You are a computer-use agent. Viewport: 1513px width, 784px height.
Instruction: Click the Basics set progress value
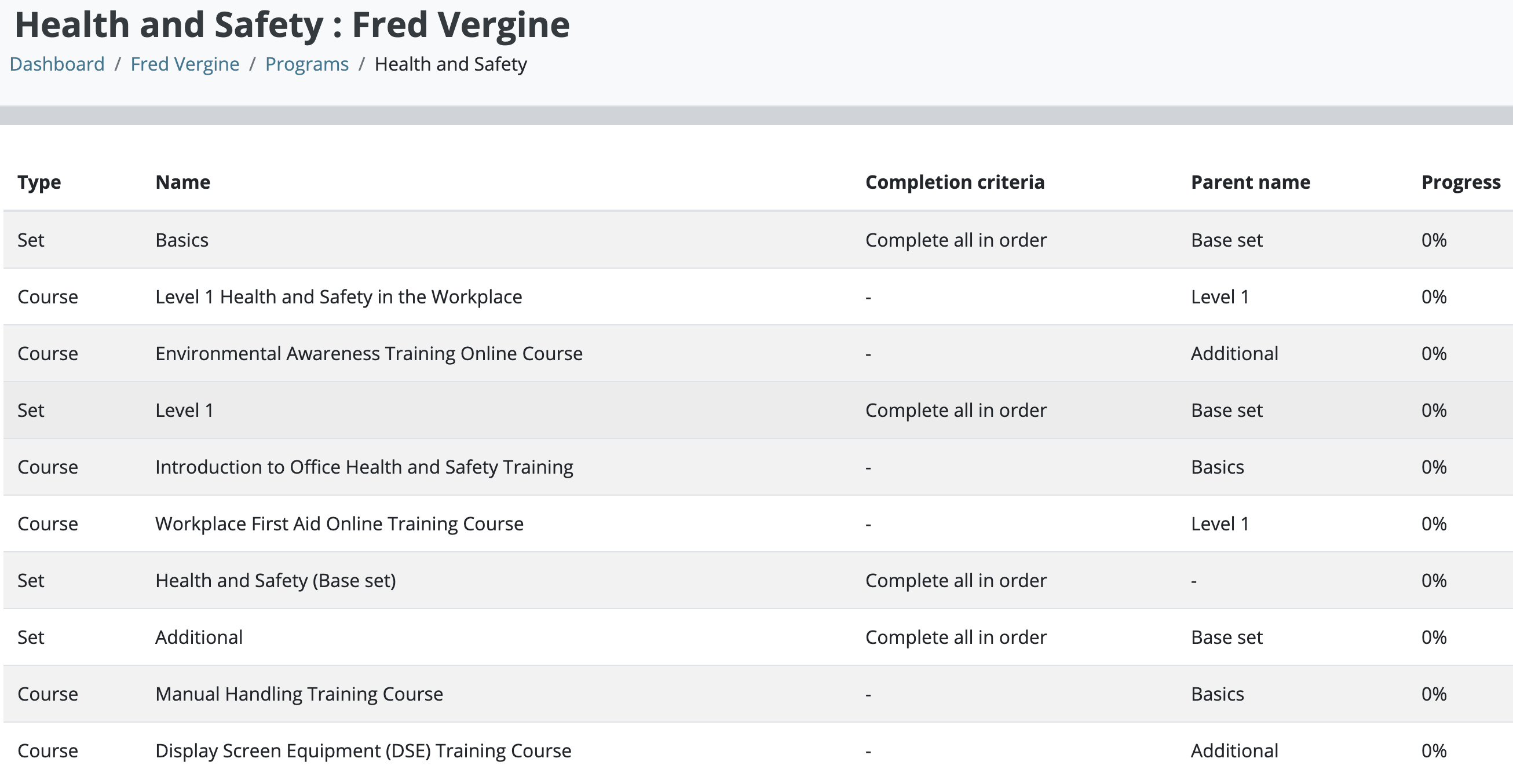coord(1433,240)
